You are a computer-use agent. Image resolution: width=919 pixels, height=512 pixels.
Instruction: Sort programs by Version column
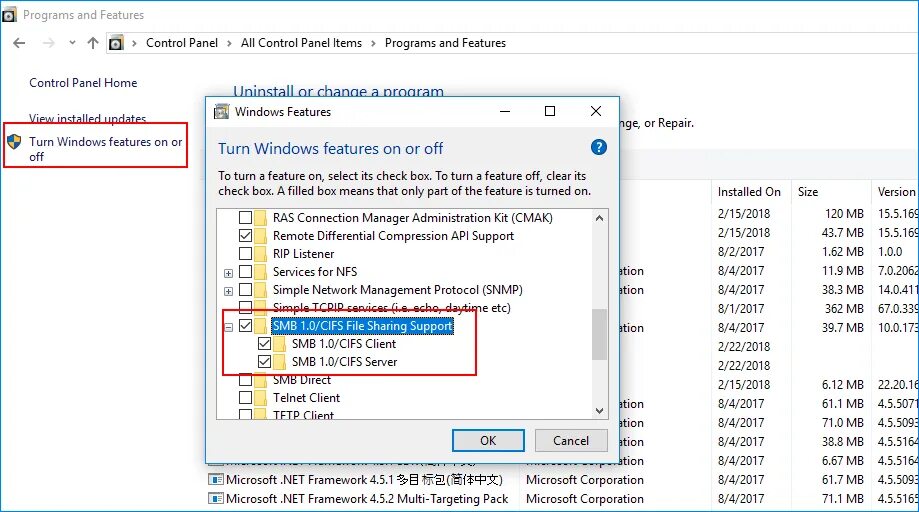pos(896,192)
